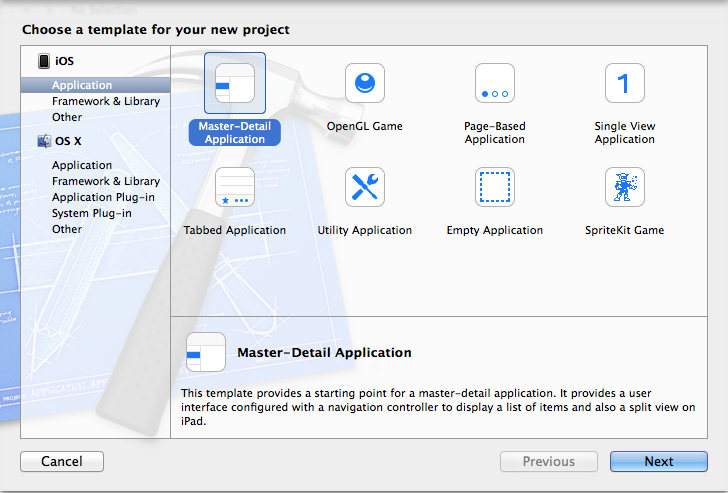Click the Master-Detail icon in description pane

tap(206, 352)
